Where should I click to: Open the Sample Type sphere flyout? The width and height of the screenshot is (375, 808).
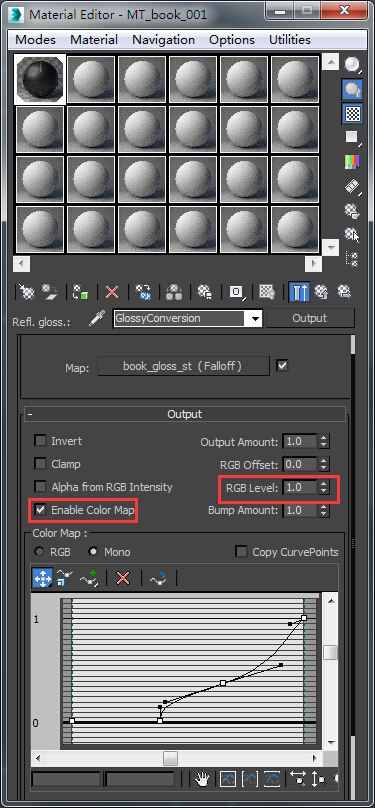352,64
